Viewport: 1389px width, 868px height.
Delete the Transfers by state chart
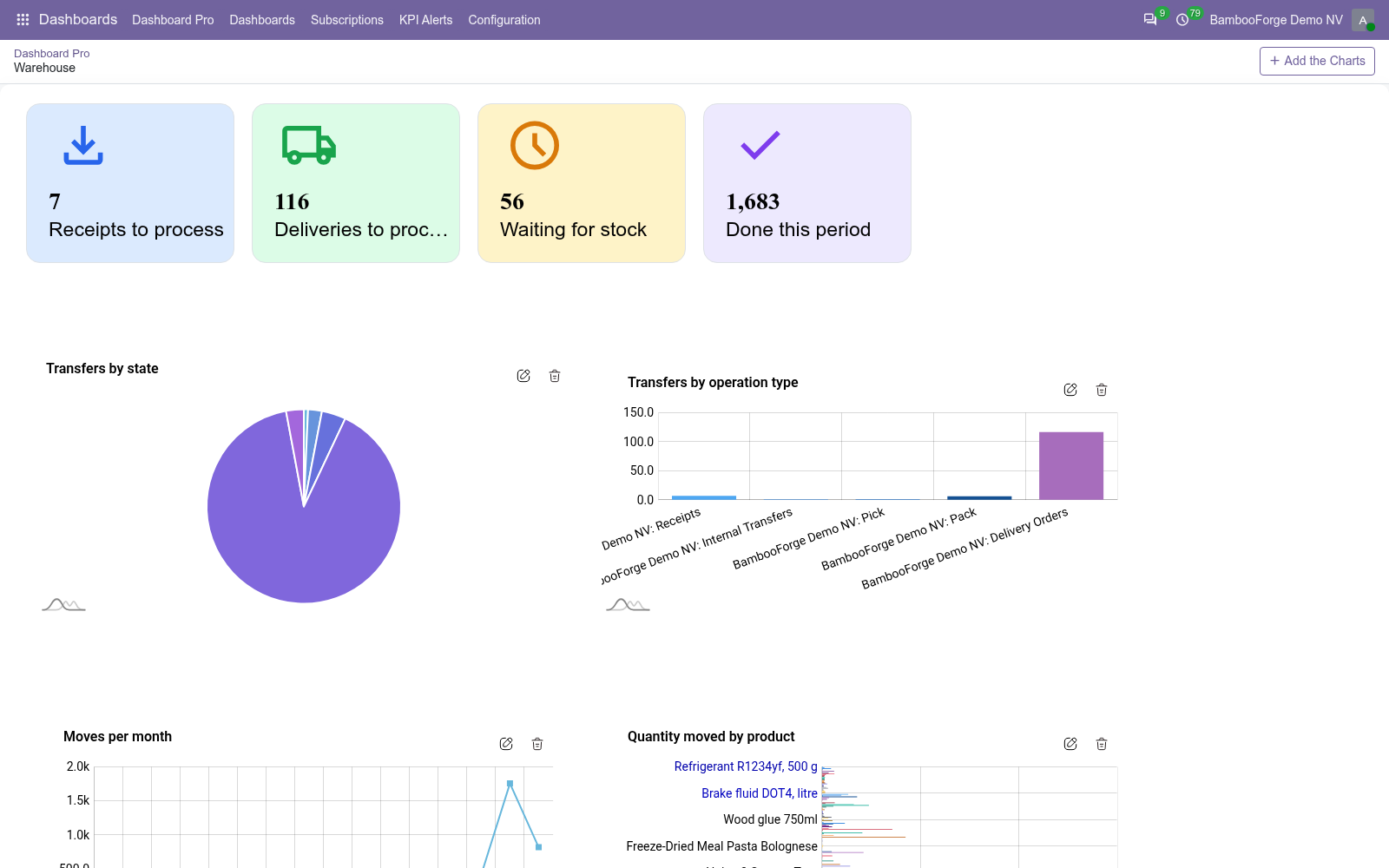[x=555, y=376]
